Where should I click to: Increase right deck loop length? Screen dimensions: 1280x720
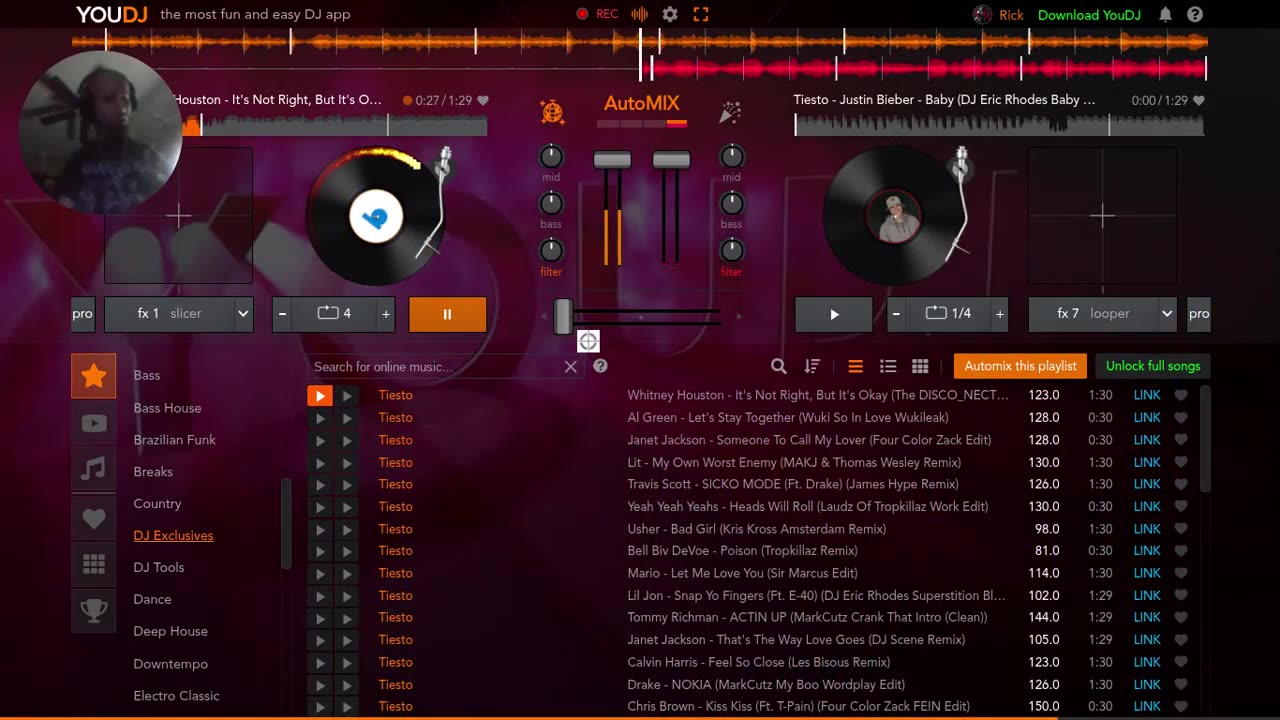tap(1000, 314)
